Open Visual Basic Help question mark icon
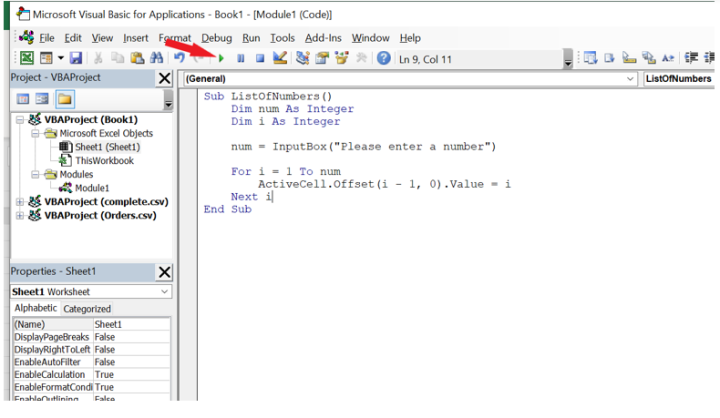The image size is (720, 418). [x=383, y=58]
